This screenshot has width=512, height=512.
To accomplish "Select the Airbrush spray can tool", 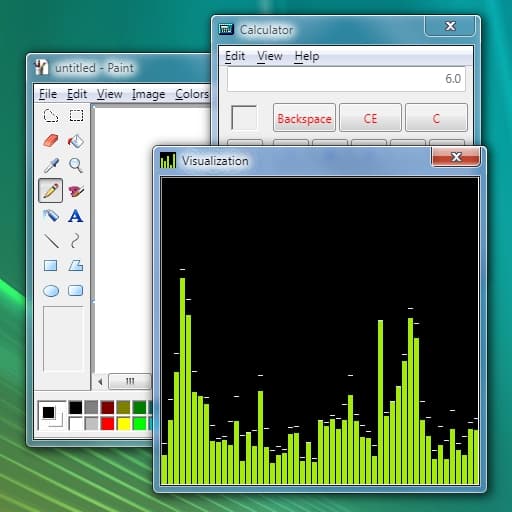I will (51, 216).
